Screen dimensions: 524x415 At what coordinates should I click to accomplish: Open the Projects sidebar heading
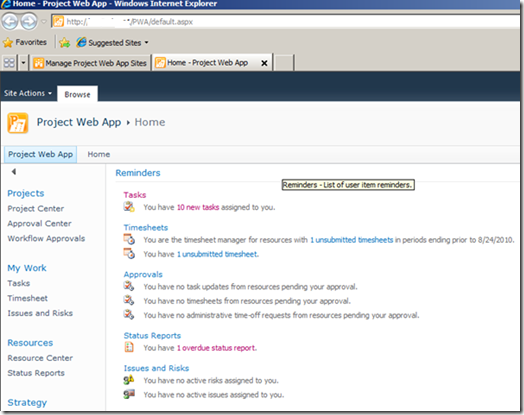(x=26, y=193)
